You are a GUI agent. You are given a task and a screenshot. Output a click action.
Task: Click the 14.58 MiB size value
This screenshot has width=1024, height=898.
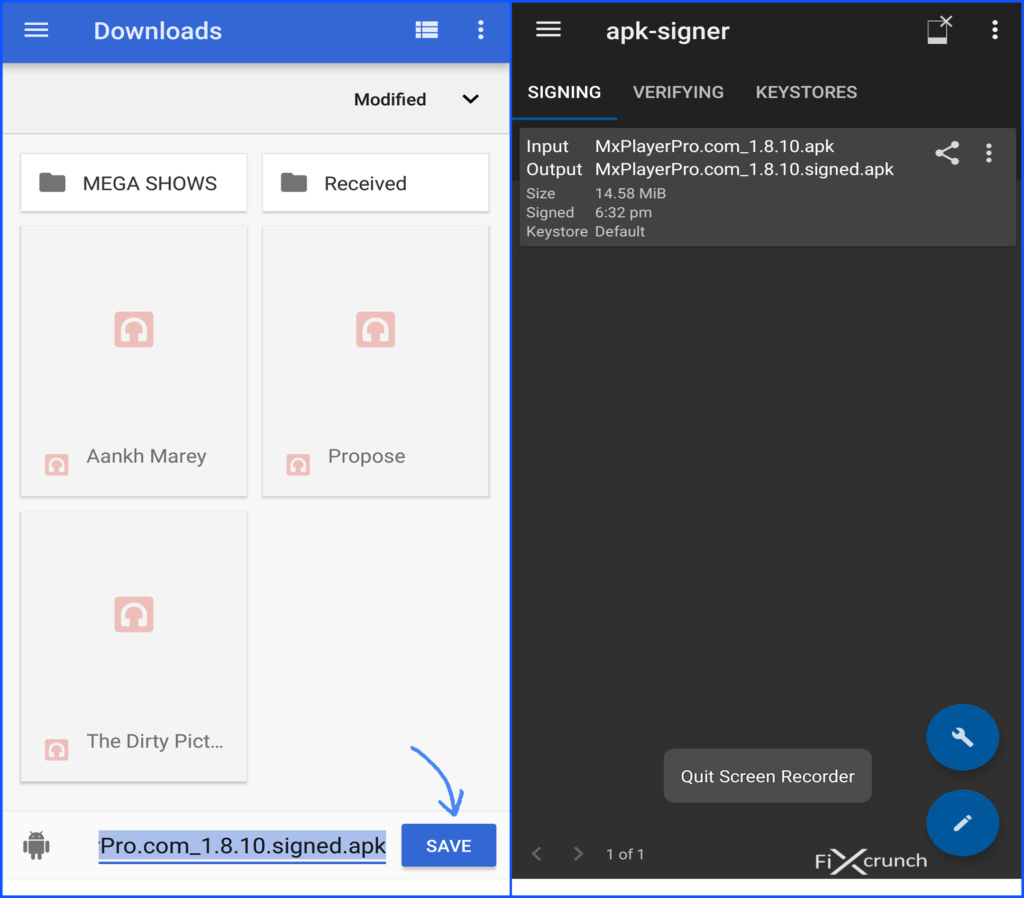tap(630, 193)
